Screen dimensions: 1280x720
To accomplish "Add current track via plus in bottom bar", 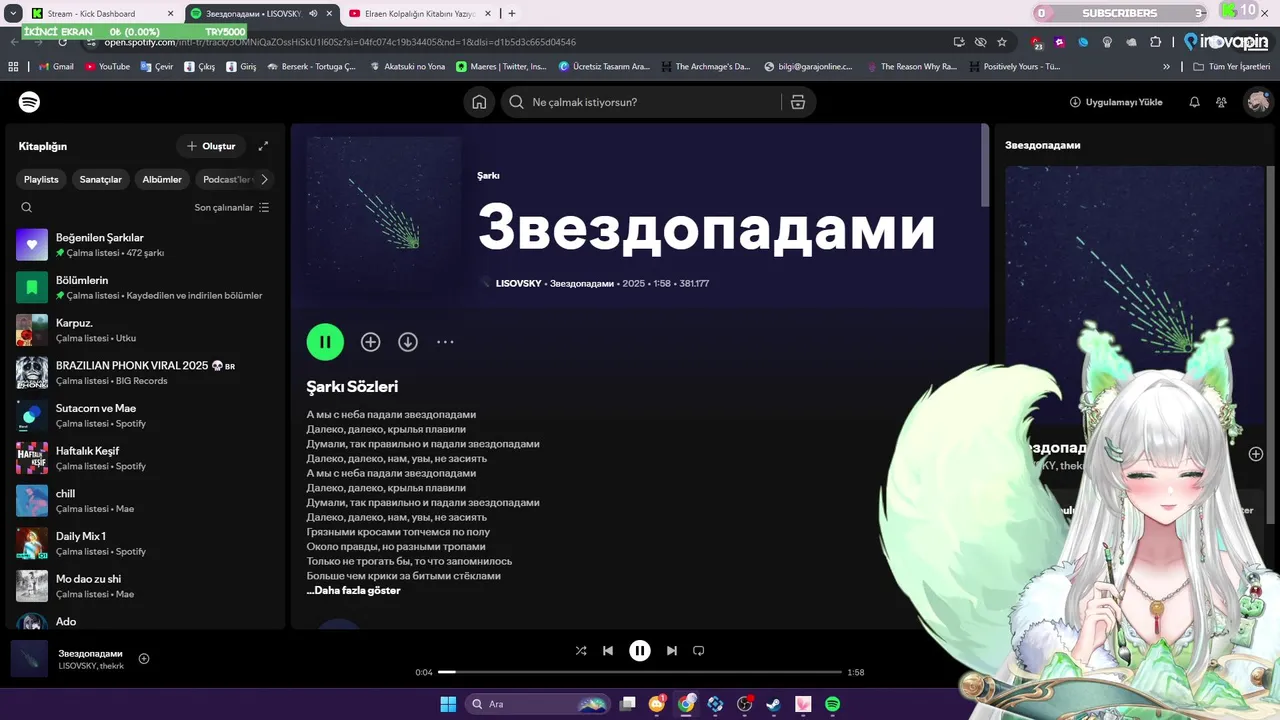I will point(144,658).
